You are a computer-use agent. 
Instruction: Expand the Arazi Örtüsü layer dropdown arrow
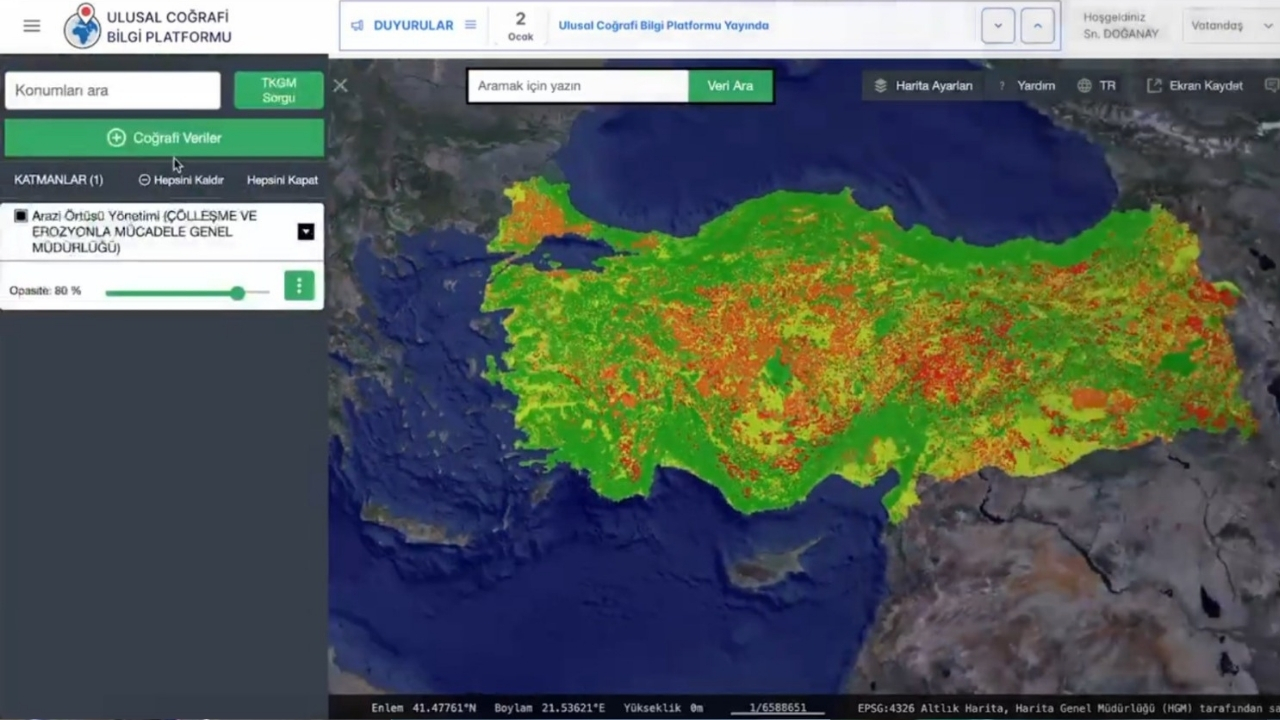pos(306,232)
